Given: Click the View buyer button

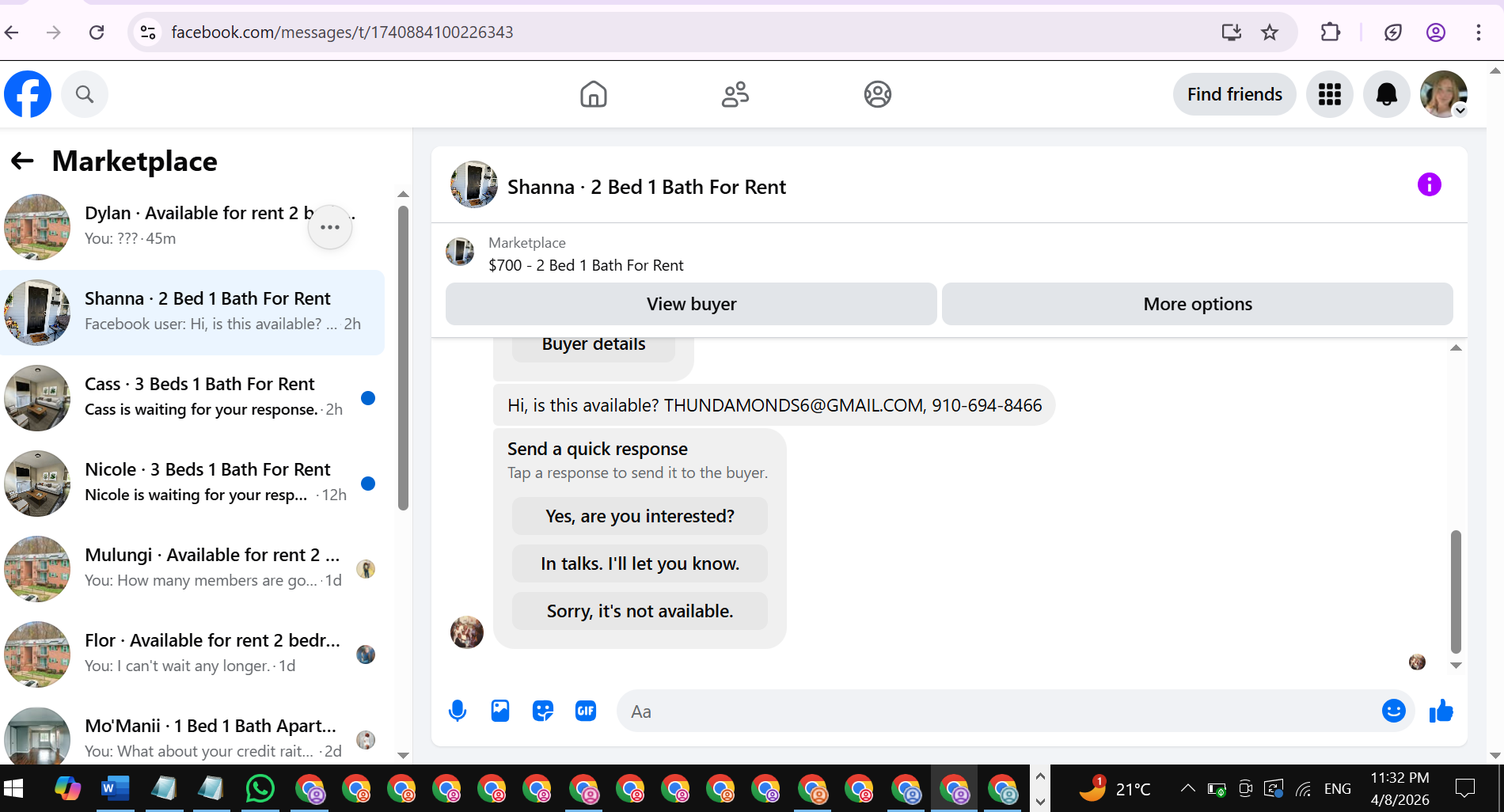Looking at the screenshot, I should [691, 304].
